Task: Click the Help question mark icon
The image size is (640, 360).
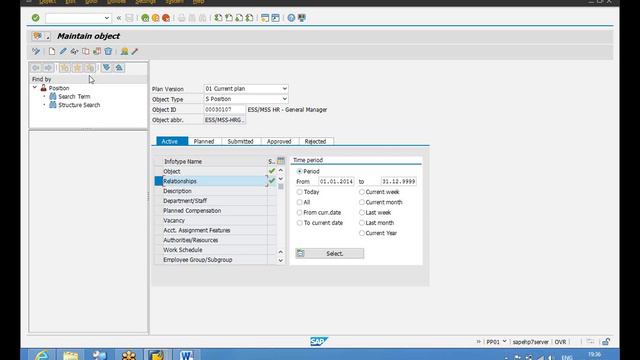Action: [291, 18]
